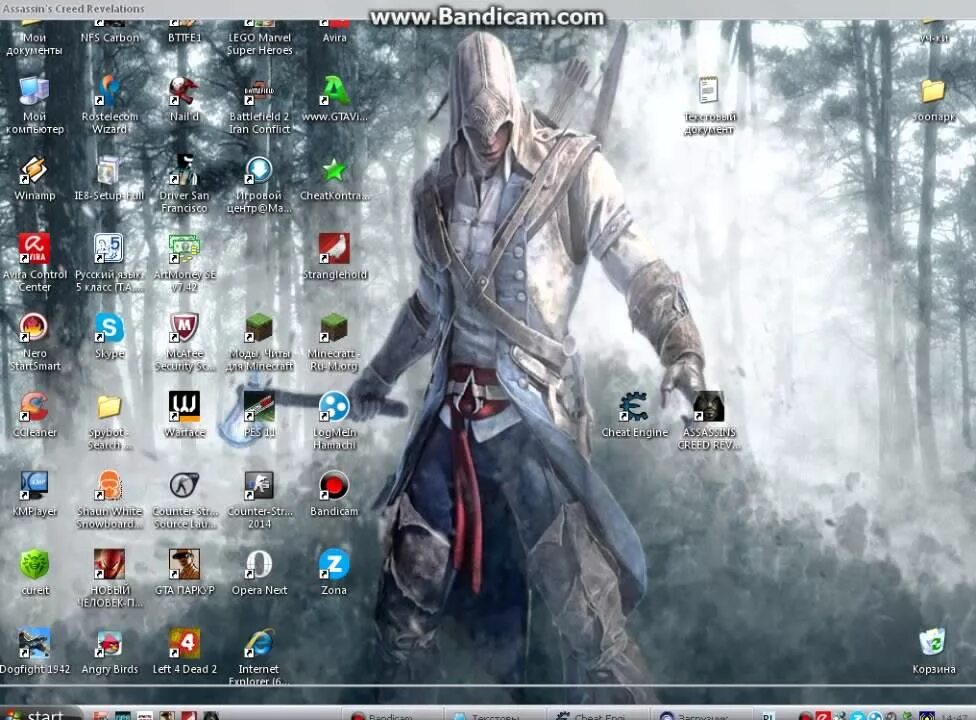Launch Игровой центр@Ma... shortcut
This screenshot has width=976, height=720.
pyautogui.click(x=259, y=171)
